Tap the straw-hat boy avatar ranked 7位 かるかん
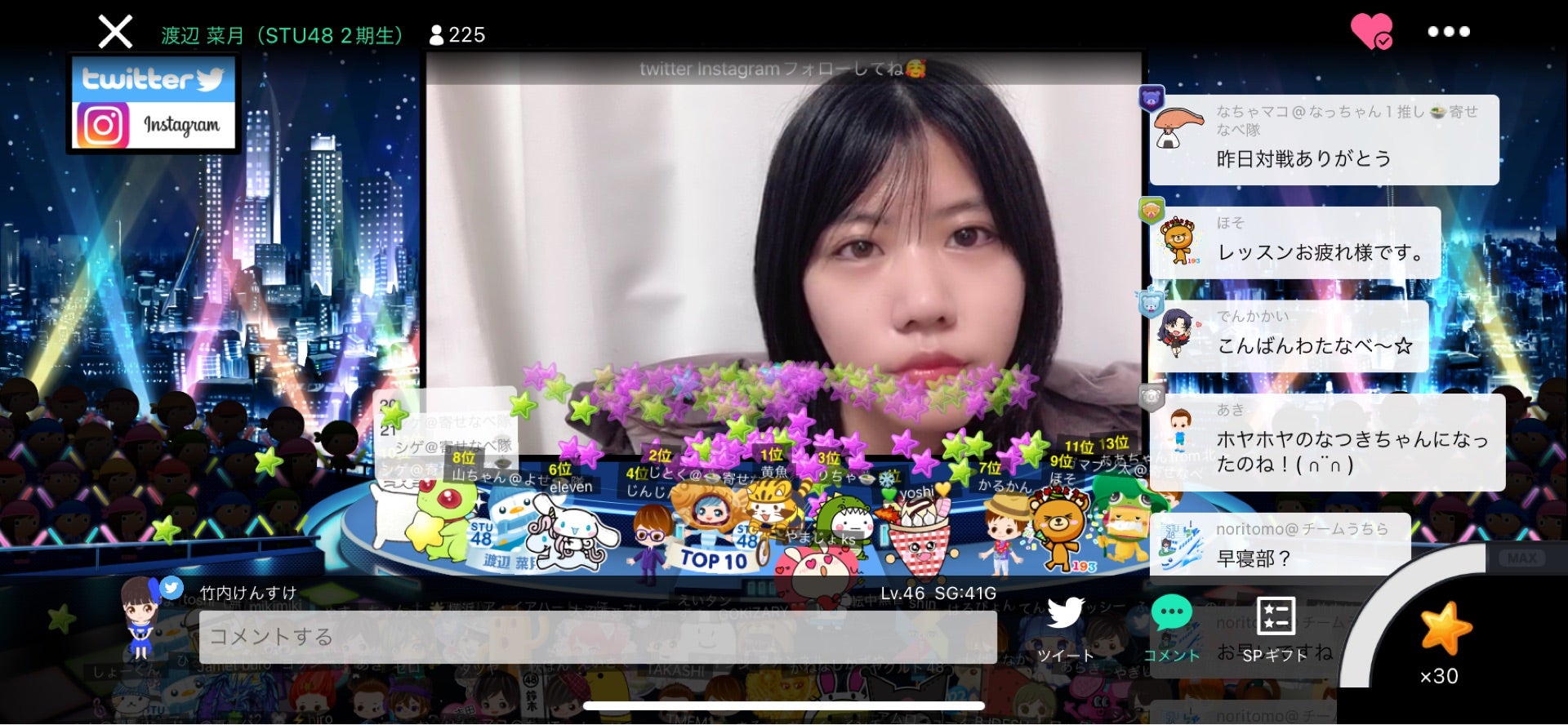The image size is (1568, 725). click(x=1004, y=533)
